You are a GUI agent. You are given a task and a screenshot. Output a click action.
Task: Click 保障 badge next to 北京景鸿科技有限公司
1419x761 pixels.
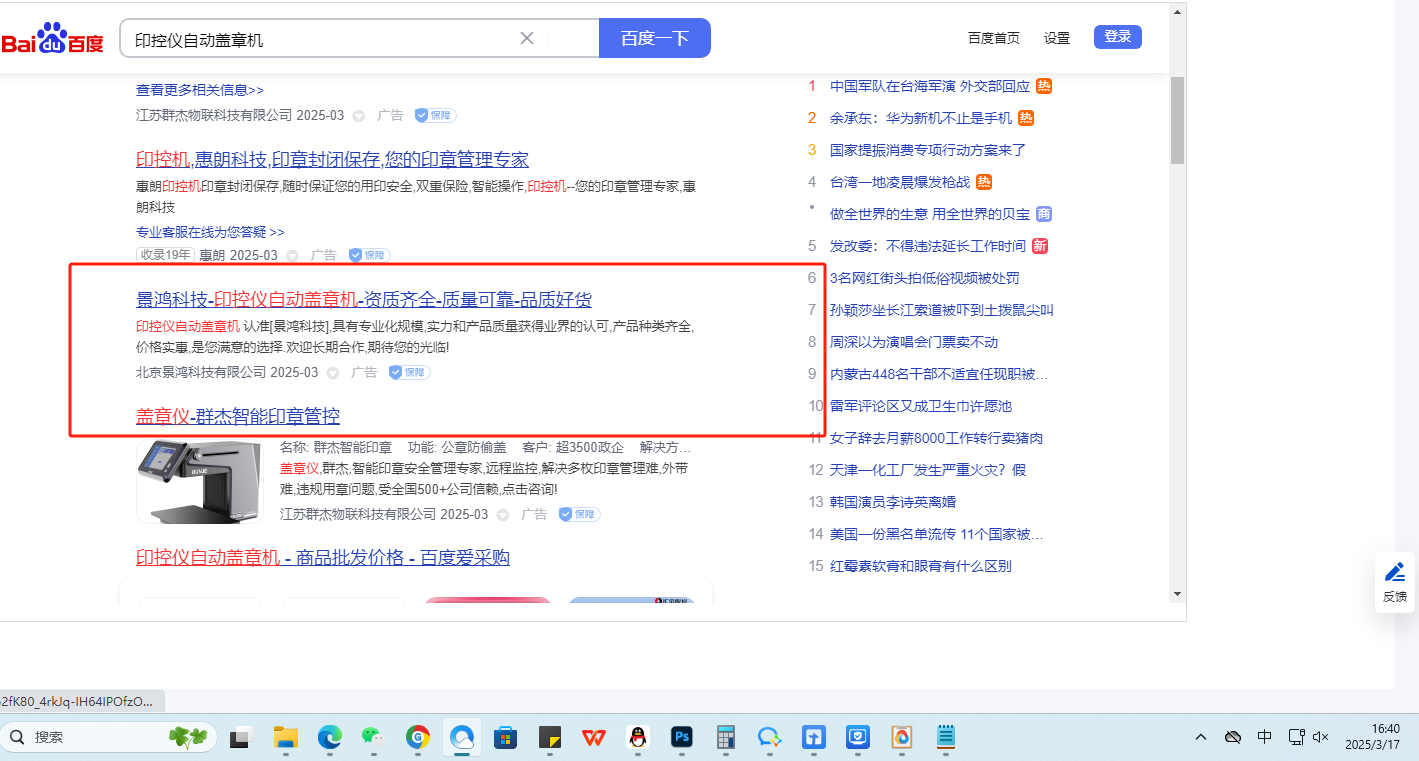tap(409, 372)
